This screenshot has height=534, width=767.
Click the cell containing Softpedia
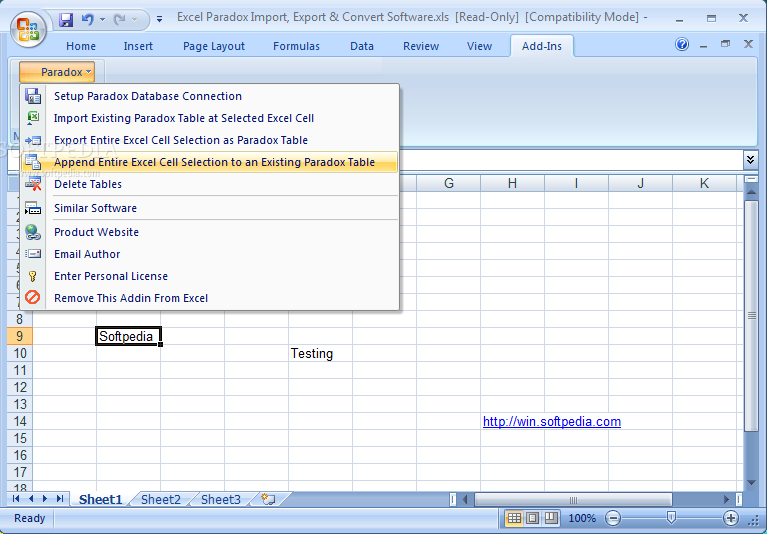click(128, 336)
